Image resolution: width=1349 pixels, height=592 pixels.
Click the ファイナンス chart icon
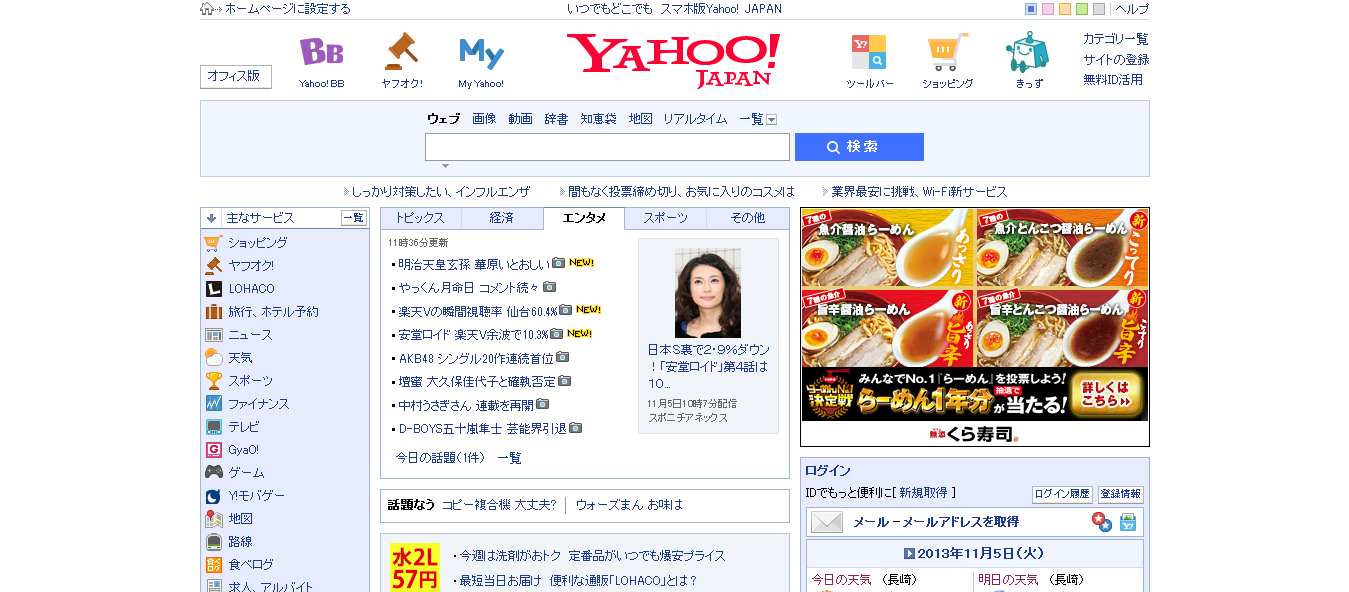coord(213,404)
